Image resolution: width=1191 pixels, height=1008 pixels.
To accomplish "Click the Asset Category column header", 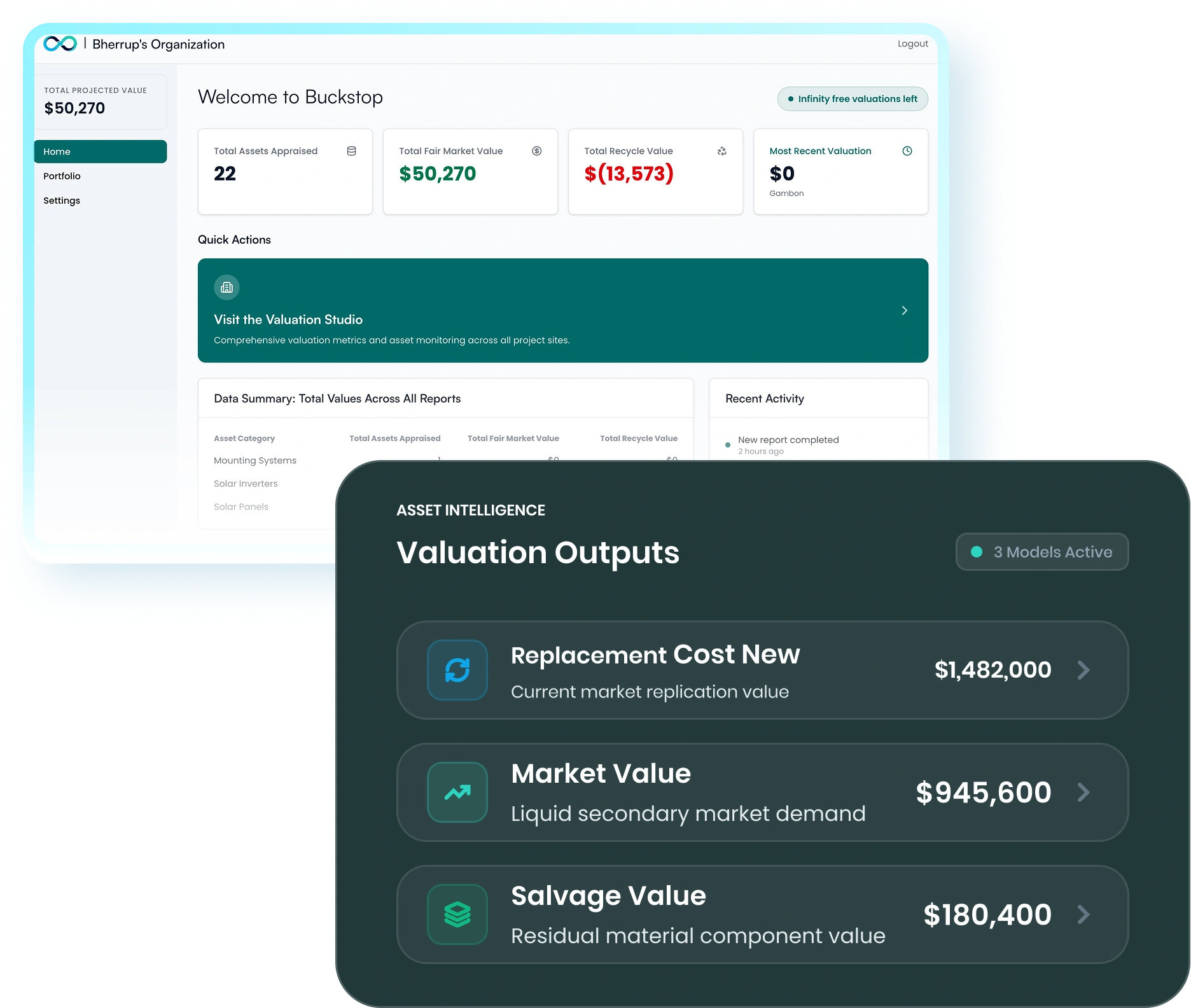I will (x=244, y=438).
